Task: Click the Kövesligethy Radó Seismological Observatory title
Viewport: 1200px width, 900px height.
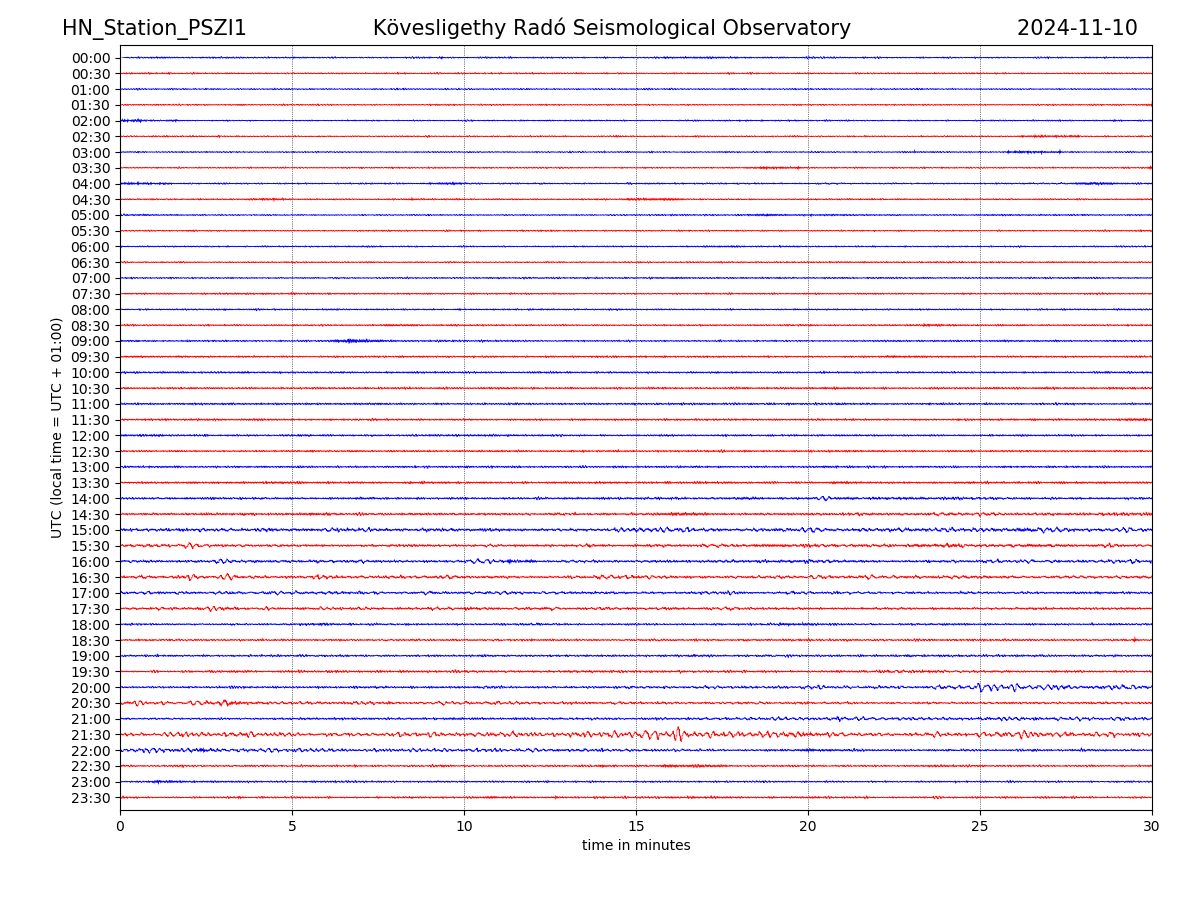Action: click(611, 29)
